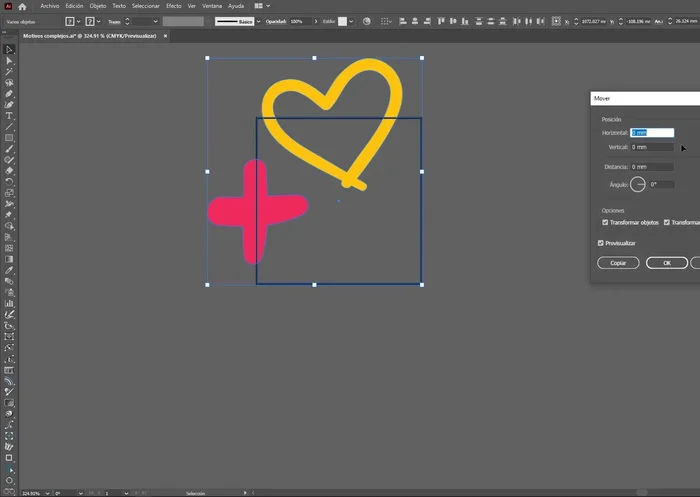Open the Efecto menu
Screen dimensions: 700x497
[x=174, y=6]
